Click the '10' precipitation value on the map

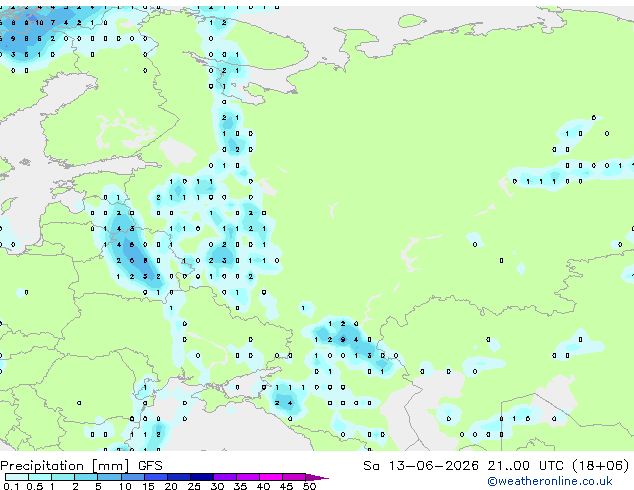tap(39, 23)
